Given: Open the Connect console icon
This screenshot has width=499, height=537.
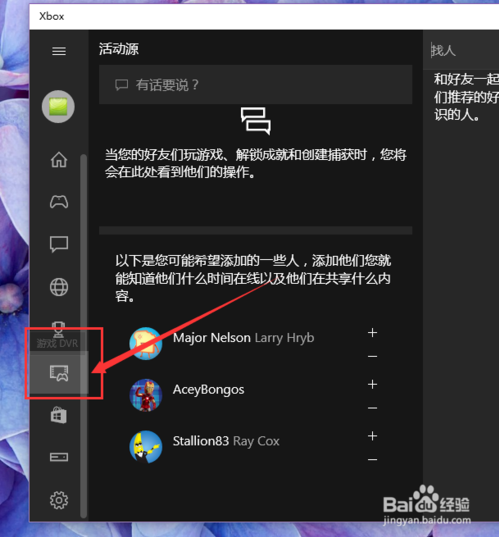Looking at the screenshot, I should coord(59,457).
